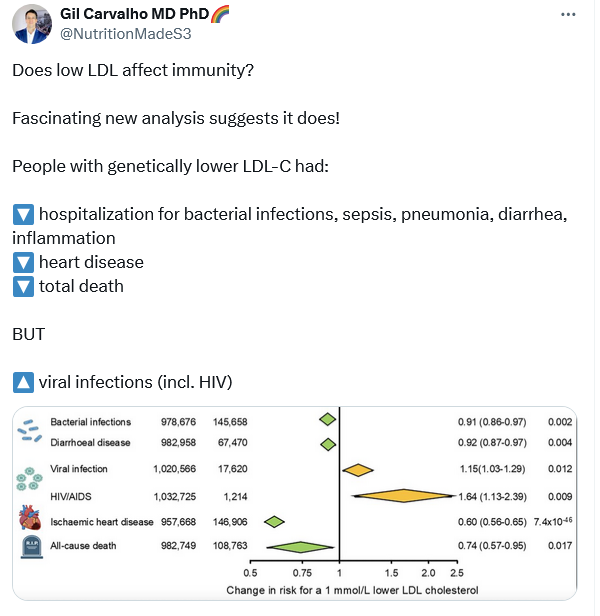Click the anatomical heart icon
Image resolution: width=600 pixels, height=616 pixels.
30,518
